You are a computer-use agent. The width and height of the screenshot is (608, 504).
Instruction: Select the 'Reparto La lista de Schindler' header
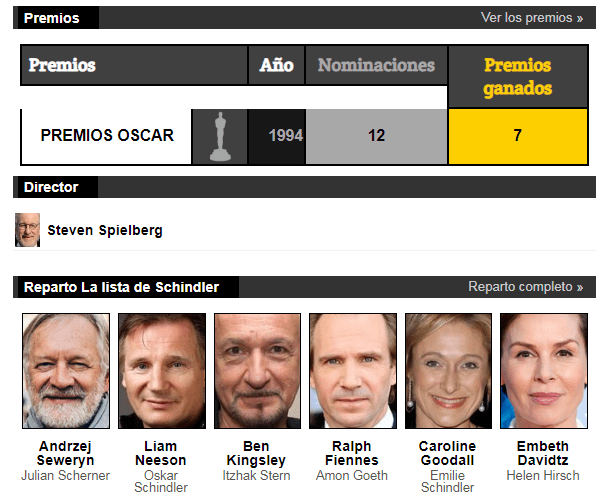pos(121,287)
